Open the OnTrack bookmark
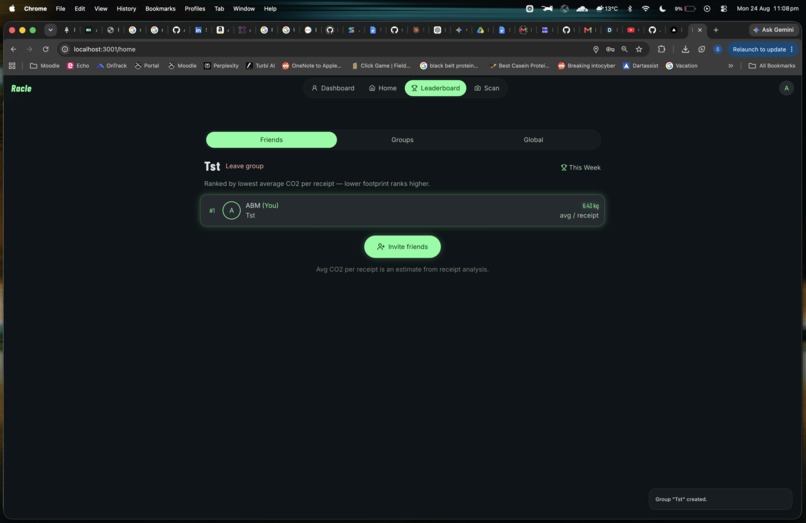Viewport: 806px width, 523px height. pos(112,66)
